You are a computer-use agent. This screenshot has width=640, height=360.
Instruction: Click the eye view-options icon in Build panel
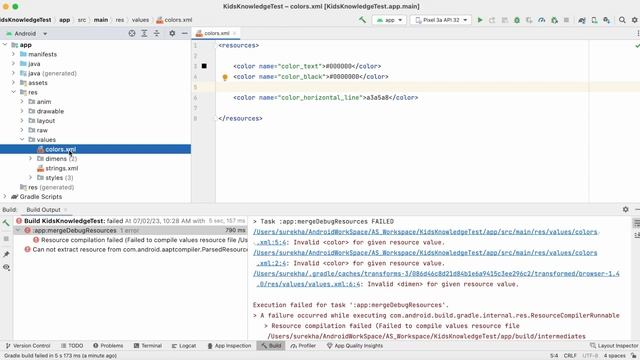6,267
